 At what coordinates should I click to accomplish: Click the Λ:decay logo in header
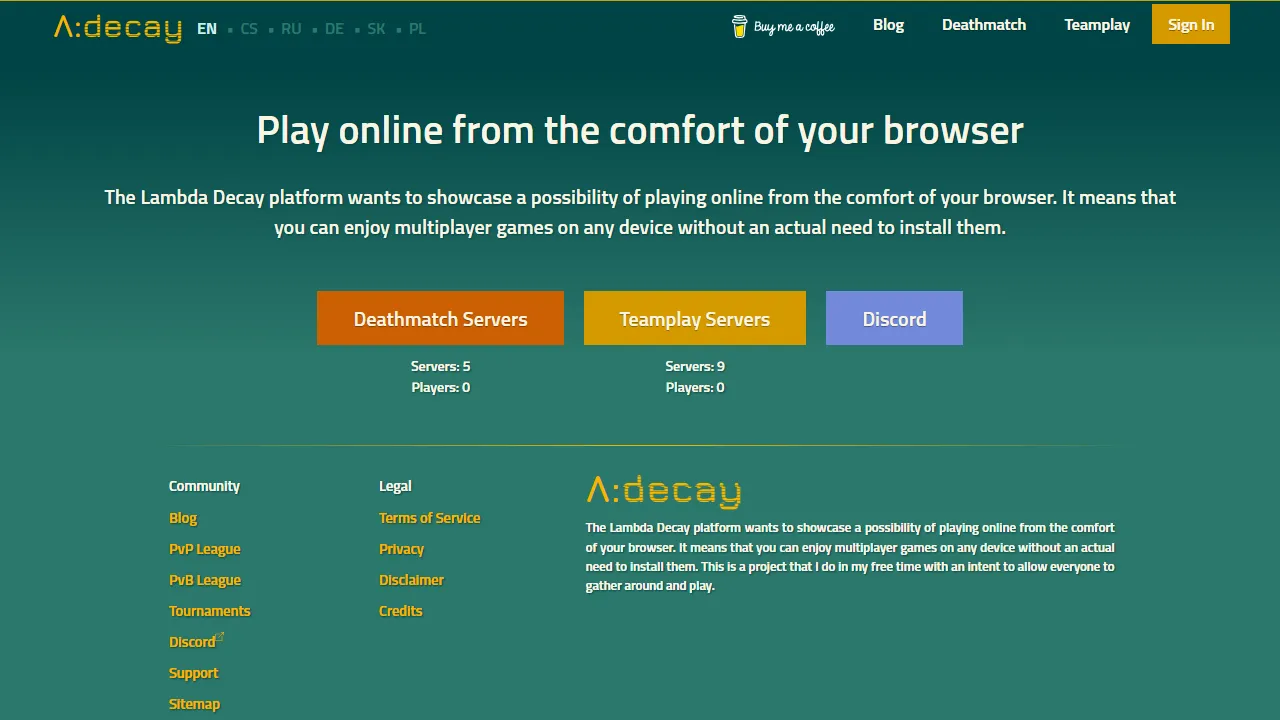point(116,28)
